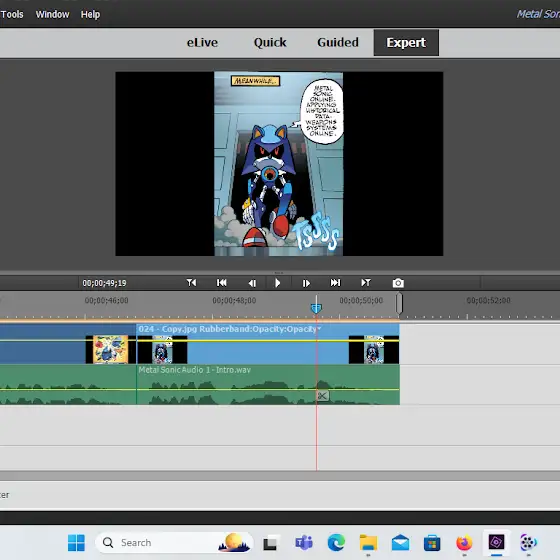Click the first Metal Sonic clip thumbnail

[x=162, y=350]
